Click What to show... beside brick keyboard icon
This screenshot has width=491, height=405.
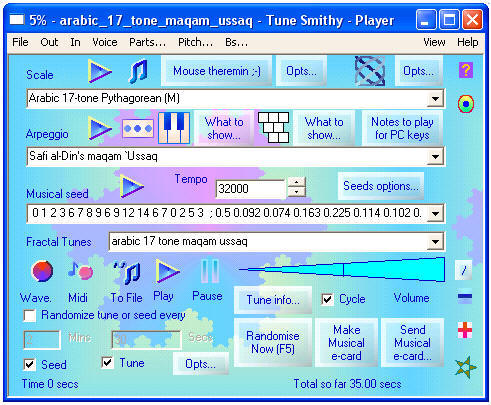pos(324,128)
